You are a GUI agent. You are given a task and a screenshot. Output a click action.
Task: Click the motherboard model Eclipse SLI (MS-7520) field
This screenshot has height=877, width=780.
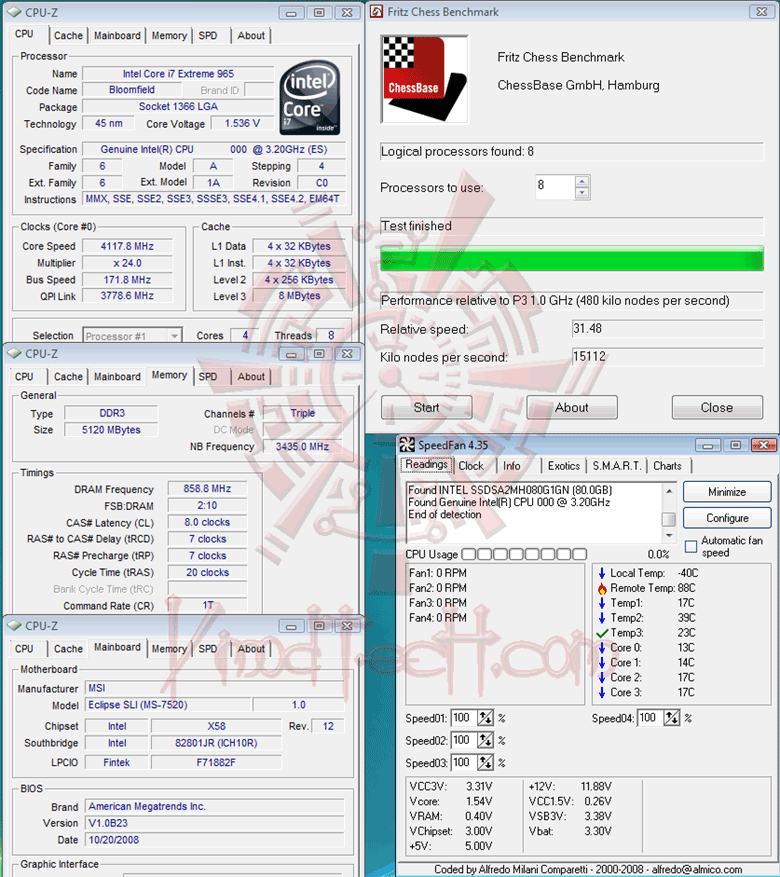click(x=168, y=705)
